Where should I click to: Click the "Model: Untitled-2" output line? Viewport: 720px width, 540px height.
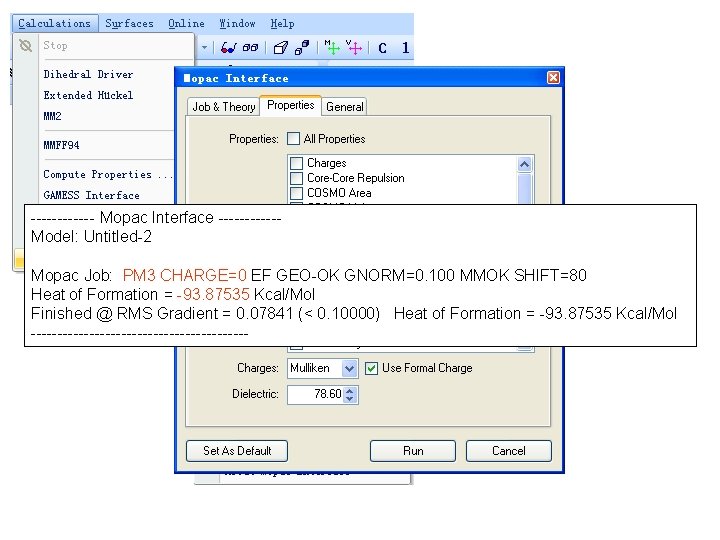pyautogui.click(x=91, y=236)
